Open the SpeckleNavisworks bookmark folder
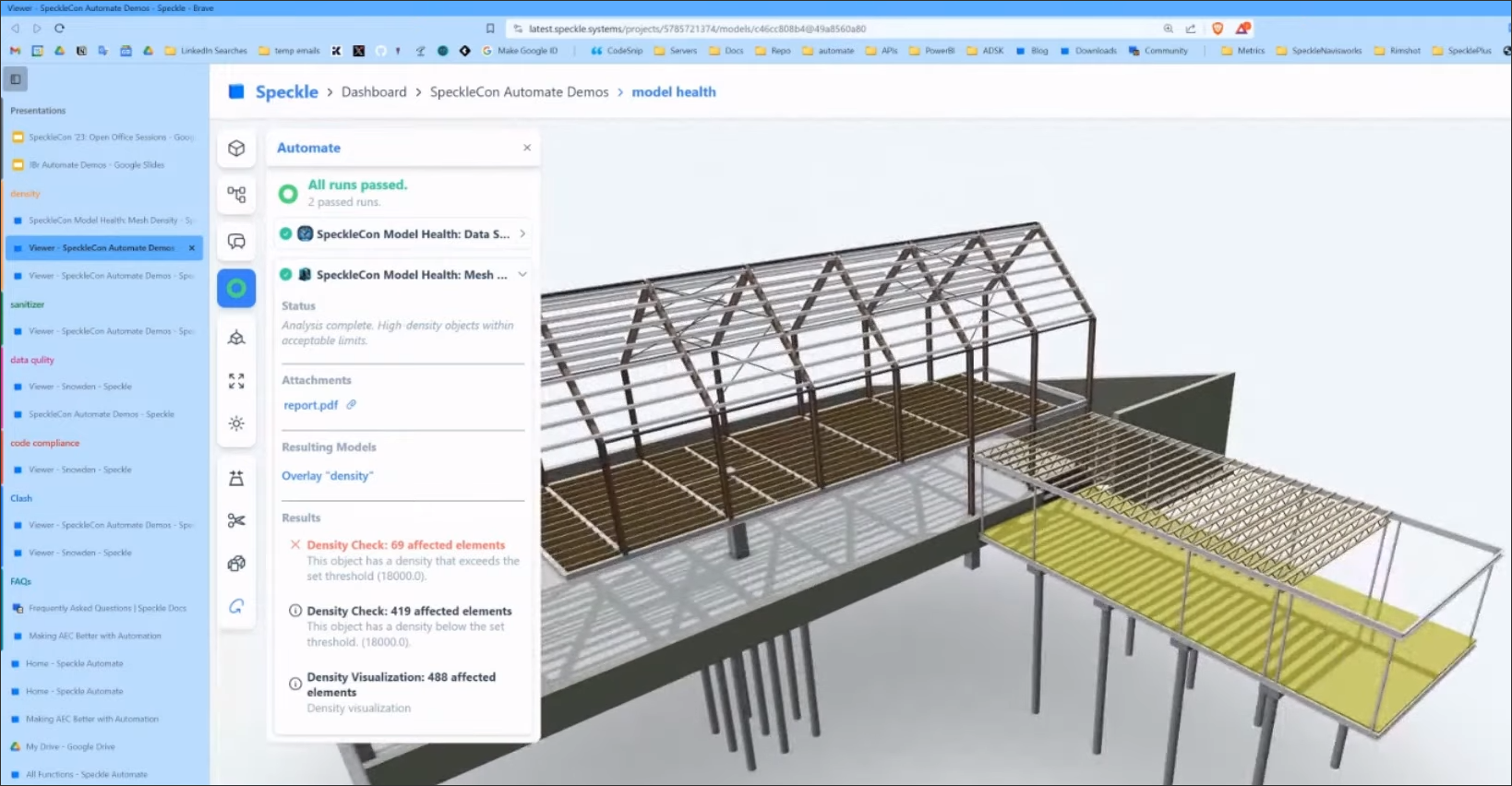1512x786 pixels. (1319, 51)
